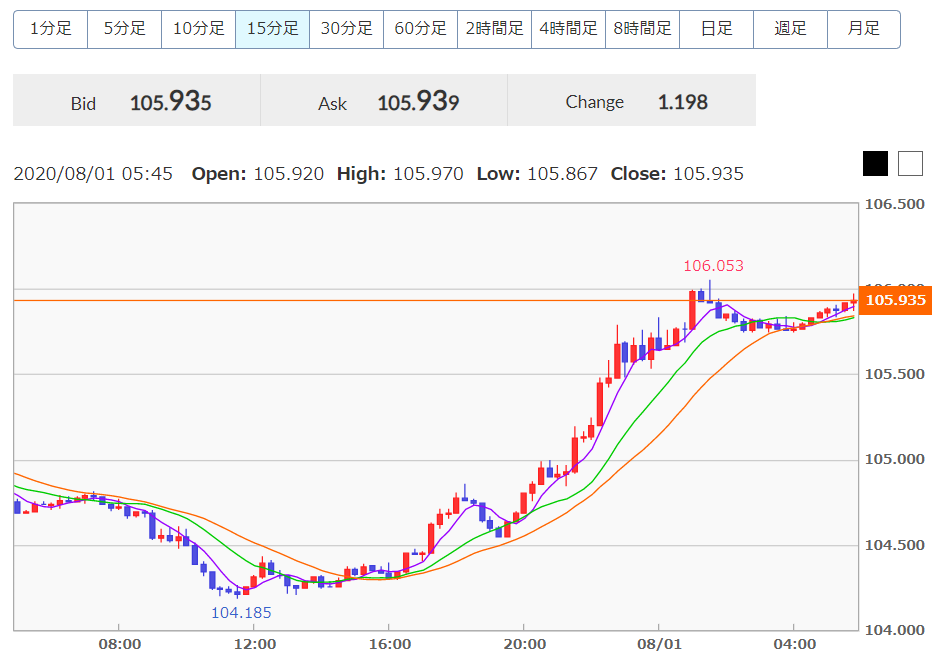Switch chart to 30分足 interval
Screen dimensions: 952x664
[x=347, y=29]
